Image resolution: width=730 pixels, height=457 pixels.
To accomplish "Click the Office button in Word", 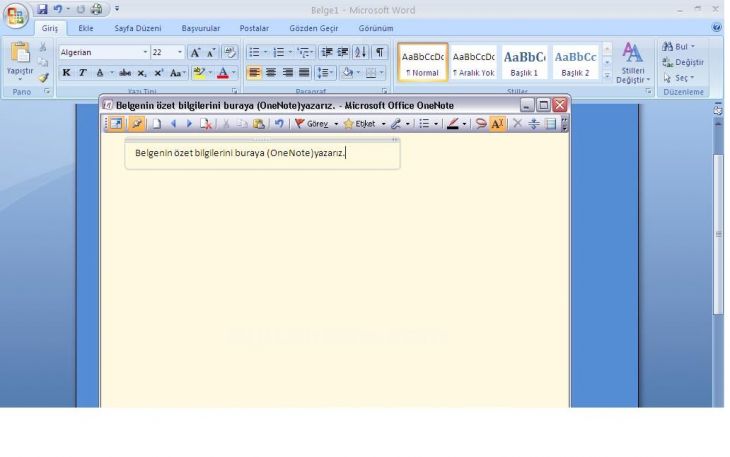I will coord(16,16).
